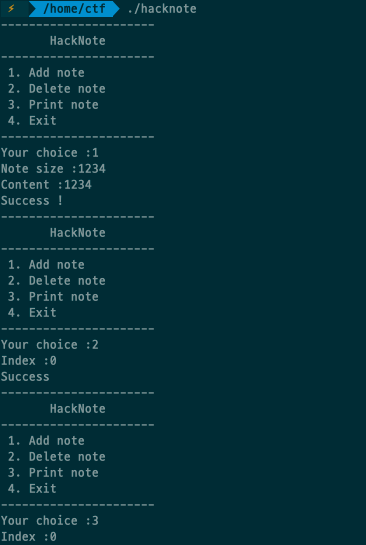Screen dimensions: 366x545
Task: Click the "Your choice :3" line
Action: coord(50,520)
